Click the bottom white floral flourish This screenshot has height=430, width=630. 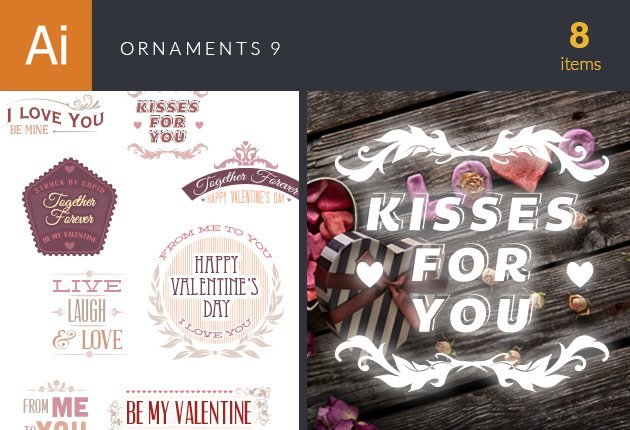click(472, 363)
